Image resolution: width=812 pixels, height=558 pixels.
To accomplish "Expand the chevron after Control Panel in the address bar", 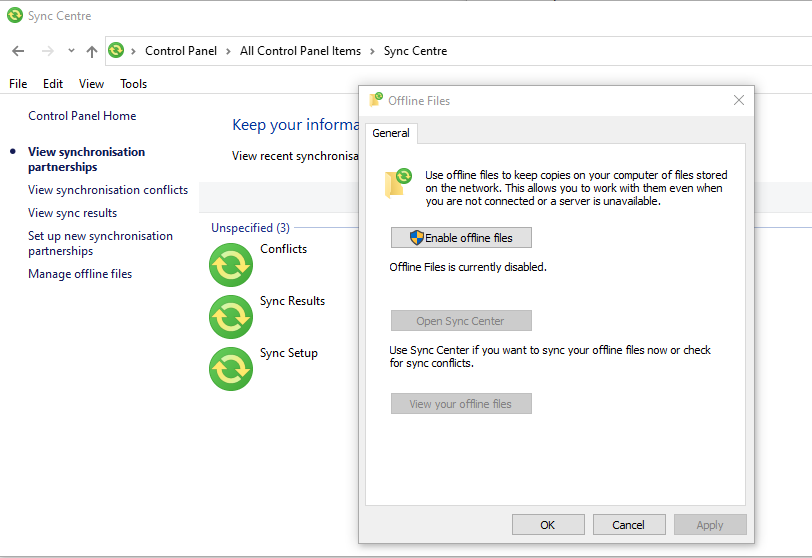I will click(x=228, y=51).
